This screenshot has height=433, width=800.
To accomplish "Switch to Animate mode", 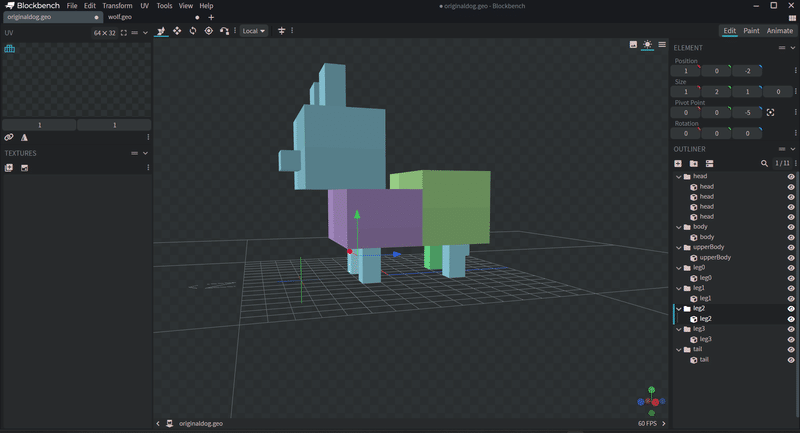I will (779, 31).
